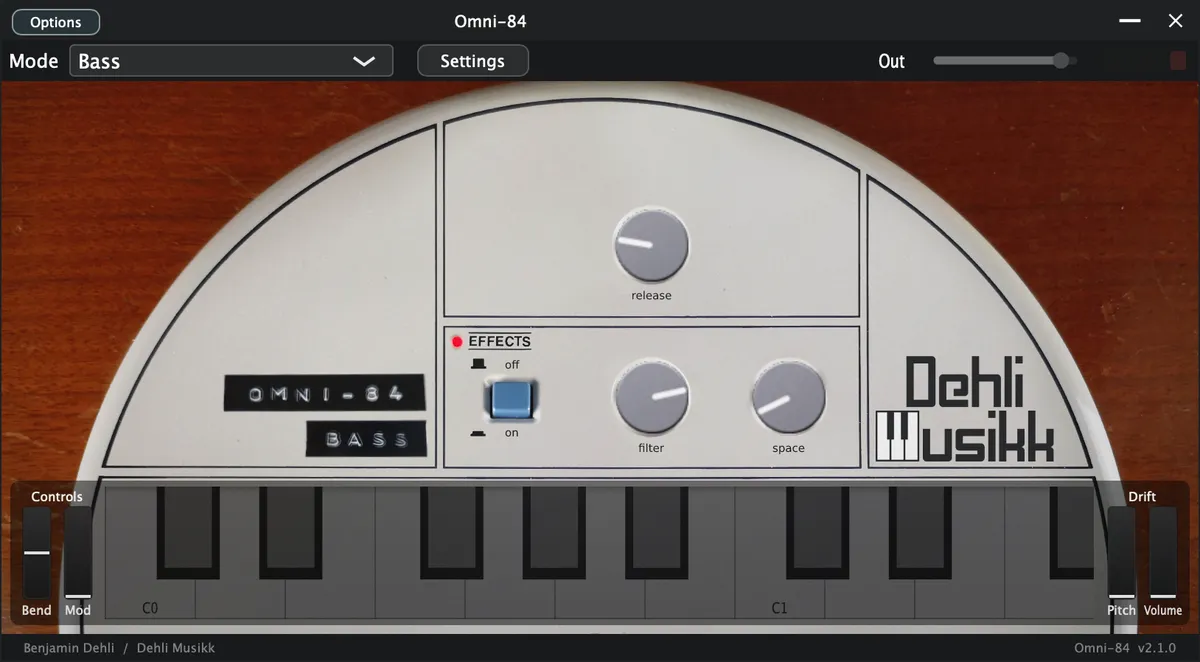This screenshot has width=1200, height=662.
Task: Play the D#0 black key
Action: (x=290, y=532)
